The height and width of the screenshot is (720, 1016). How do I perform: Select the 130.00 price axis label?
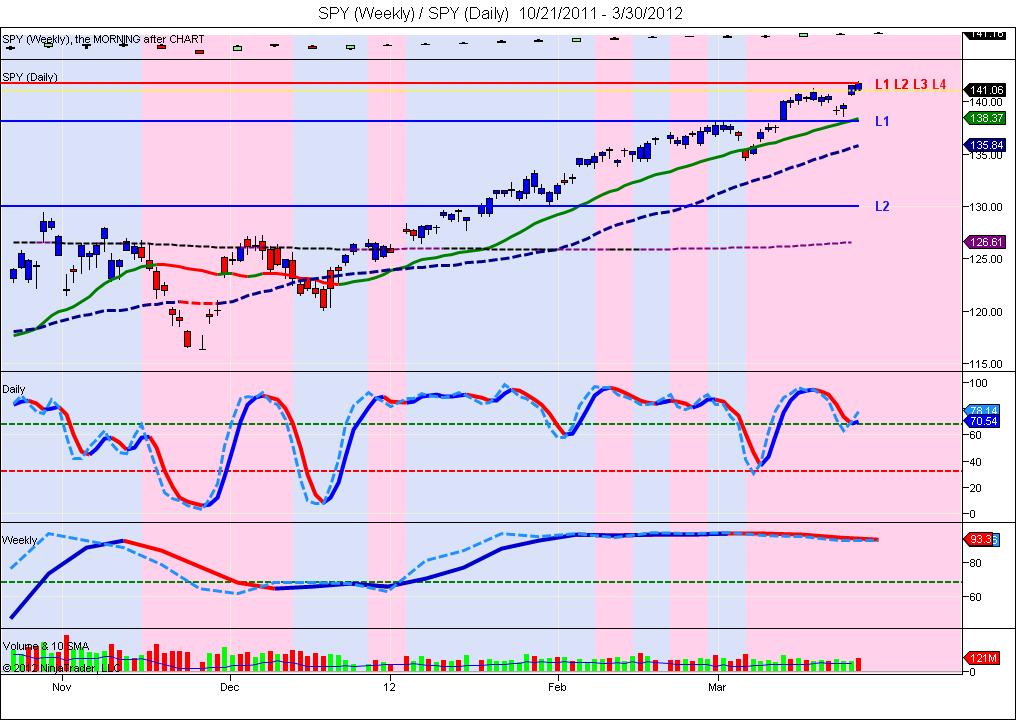pos(986,207)
